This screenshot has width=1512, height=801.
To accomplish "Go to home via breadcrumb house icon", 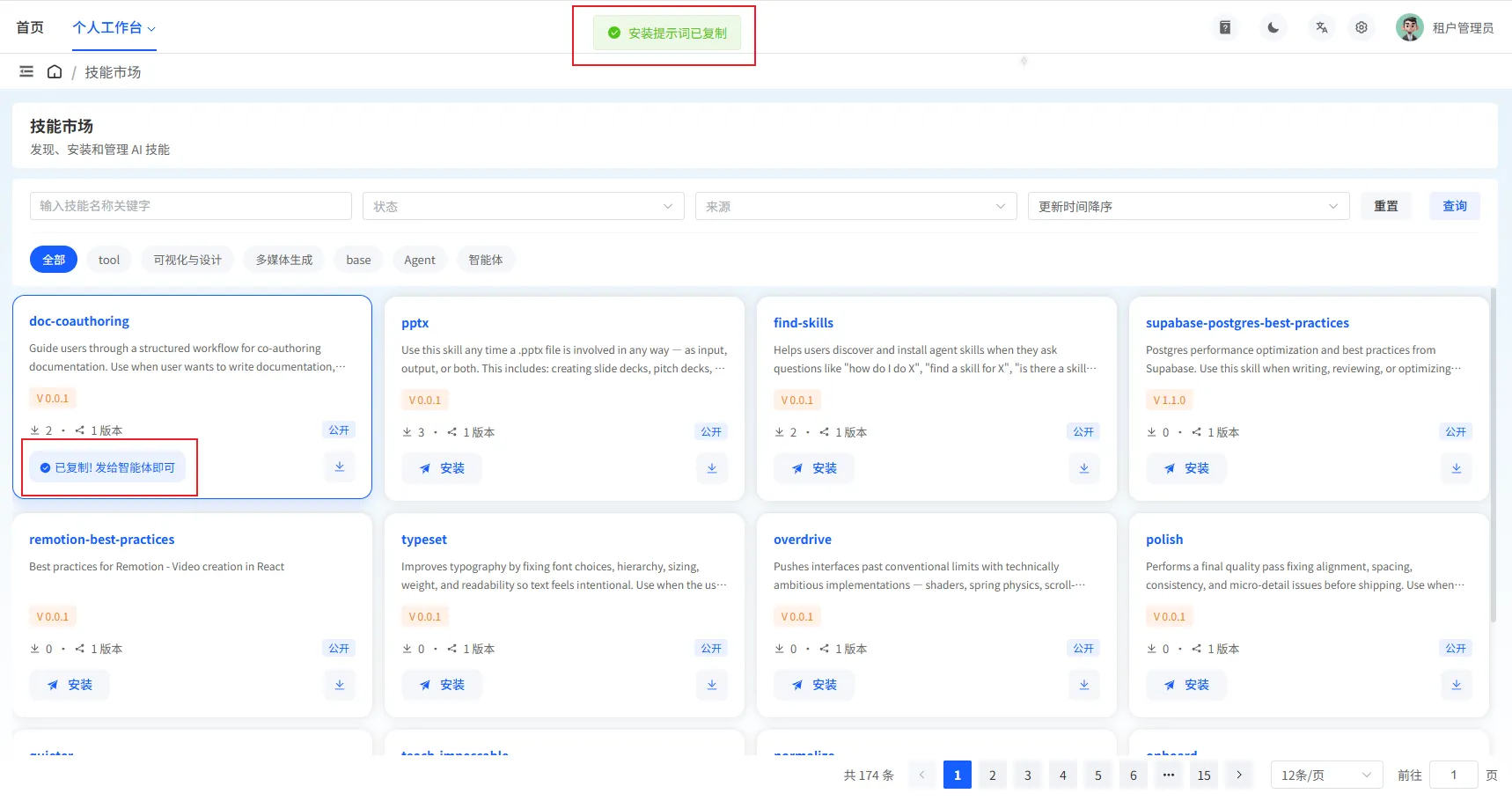I will [55, 71].
